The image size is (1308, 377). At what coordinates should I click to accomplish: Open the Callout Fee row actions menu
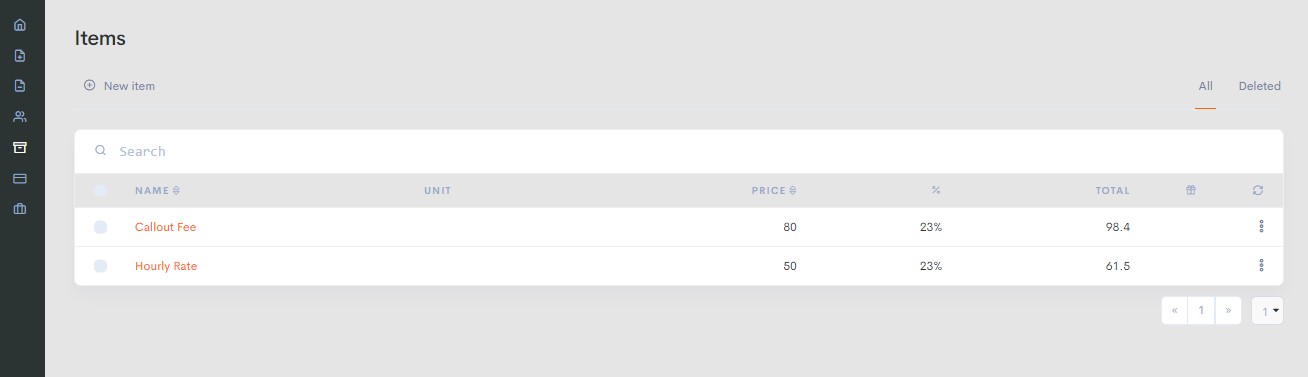coord(1261,227)
